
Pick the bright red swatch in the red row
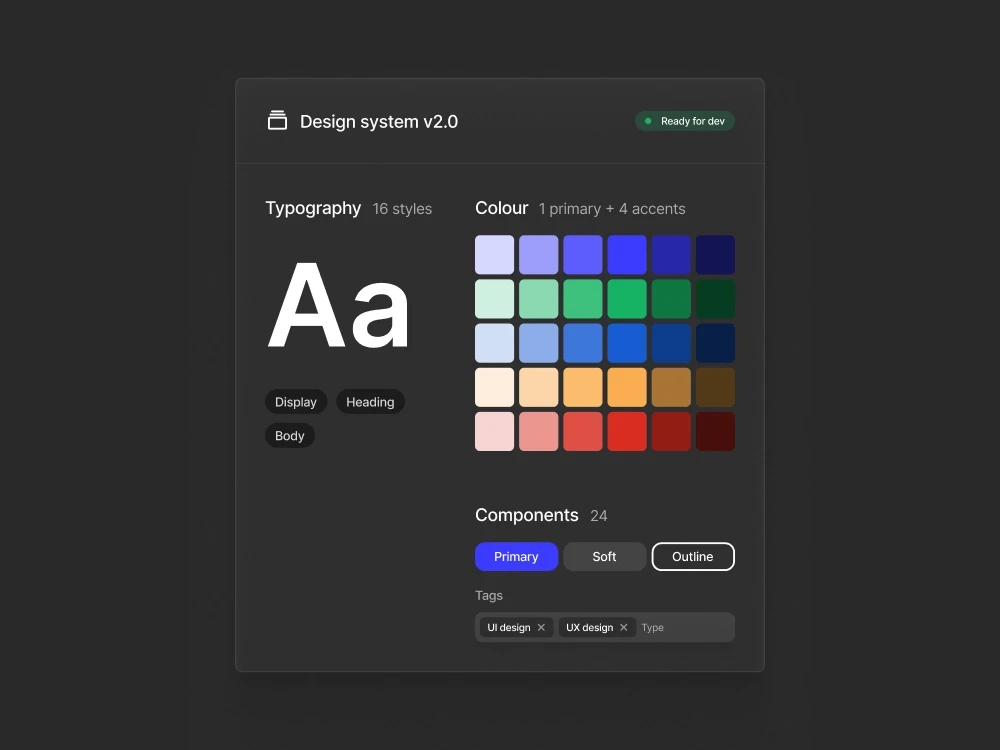click(x=627, y=432)
